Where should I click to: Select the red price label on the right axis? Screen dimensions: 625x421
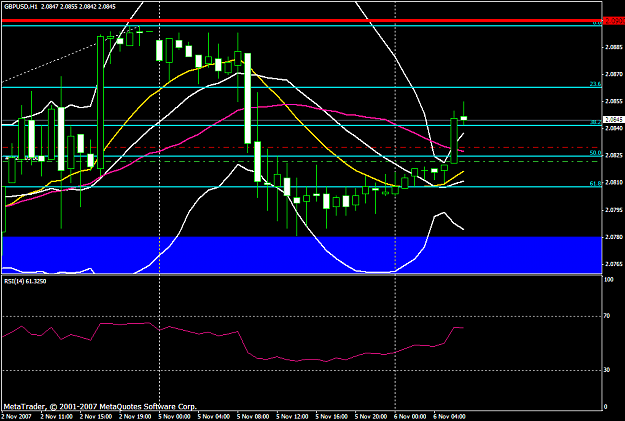(614, 20)
